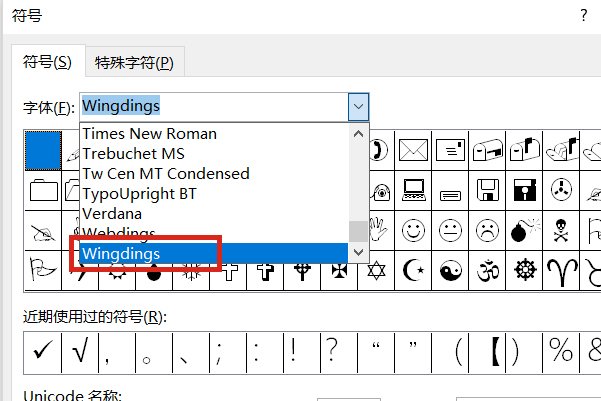Insert recent closing double quote symbol
Screen dimensions: 601x401
coord(413,353)
